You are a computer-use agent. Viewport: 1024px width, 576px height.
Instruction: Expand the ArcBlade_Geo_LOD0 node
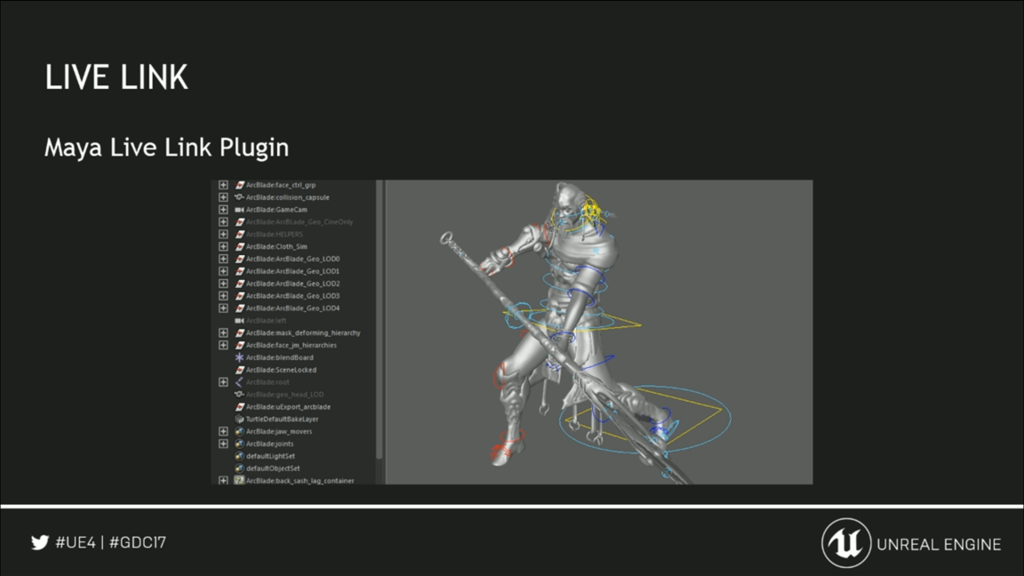click(x=223, y=259)
